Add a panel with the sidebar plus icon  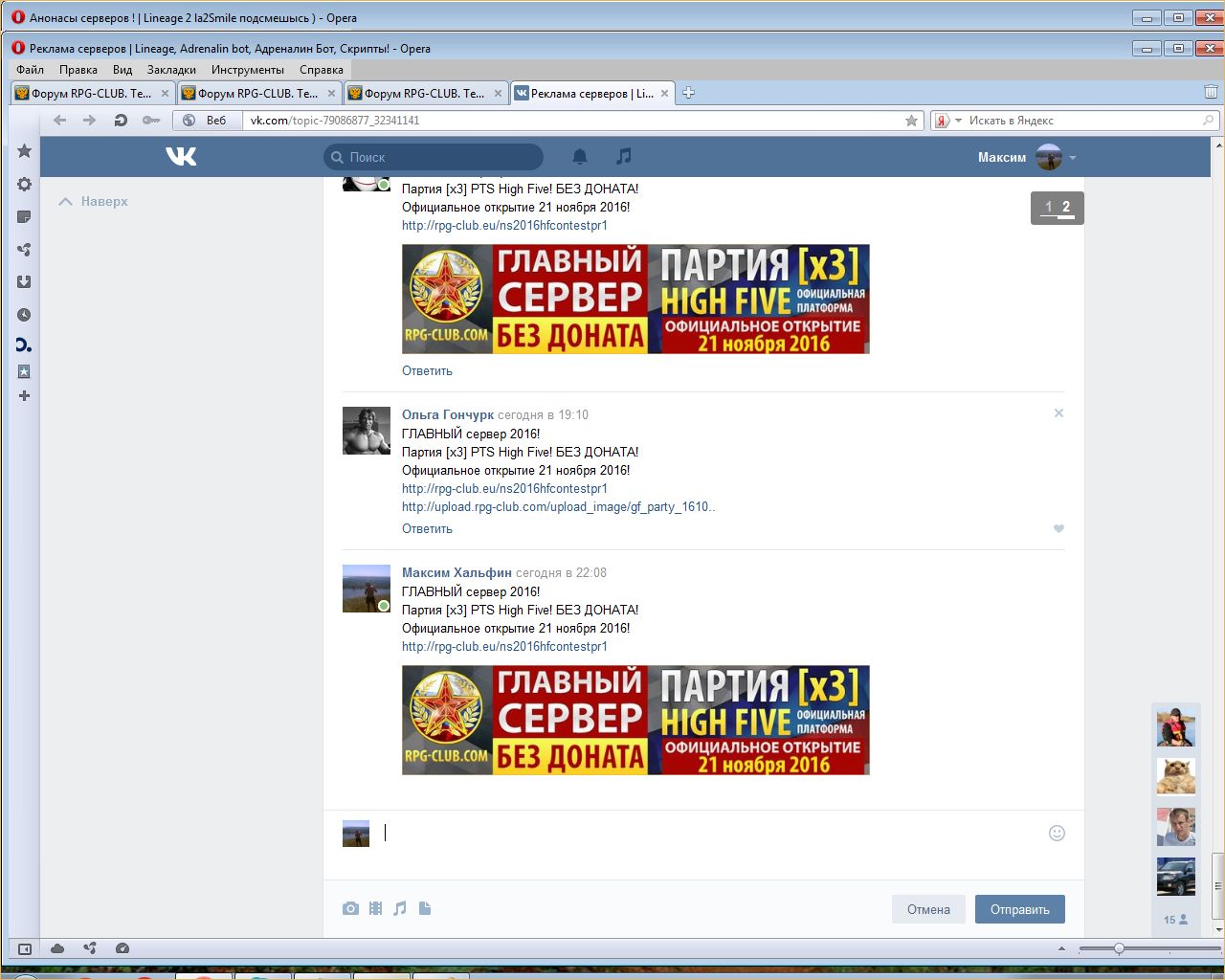[x=25, y=396]
